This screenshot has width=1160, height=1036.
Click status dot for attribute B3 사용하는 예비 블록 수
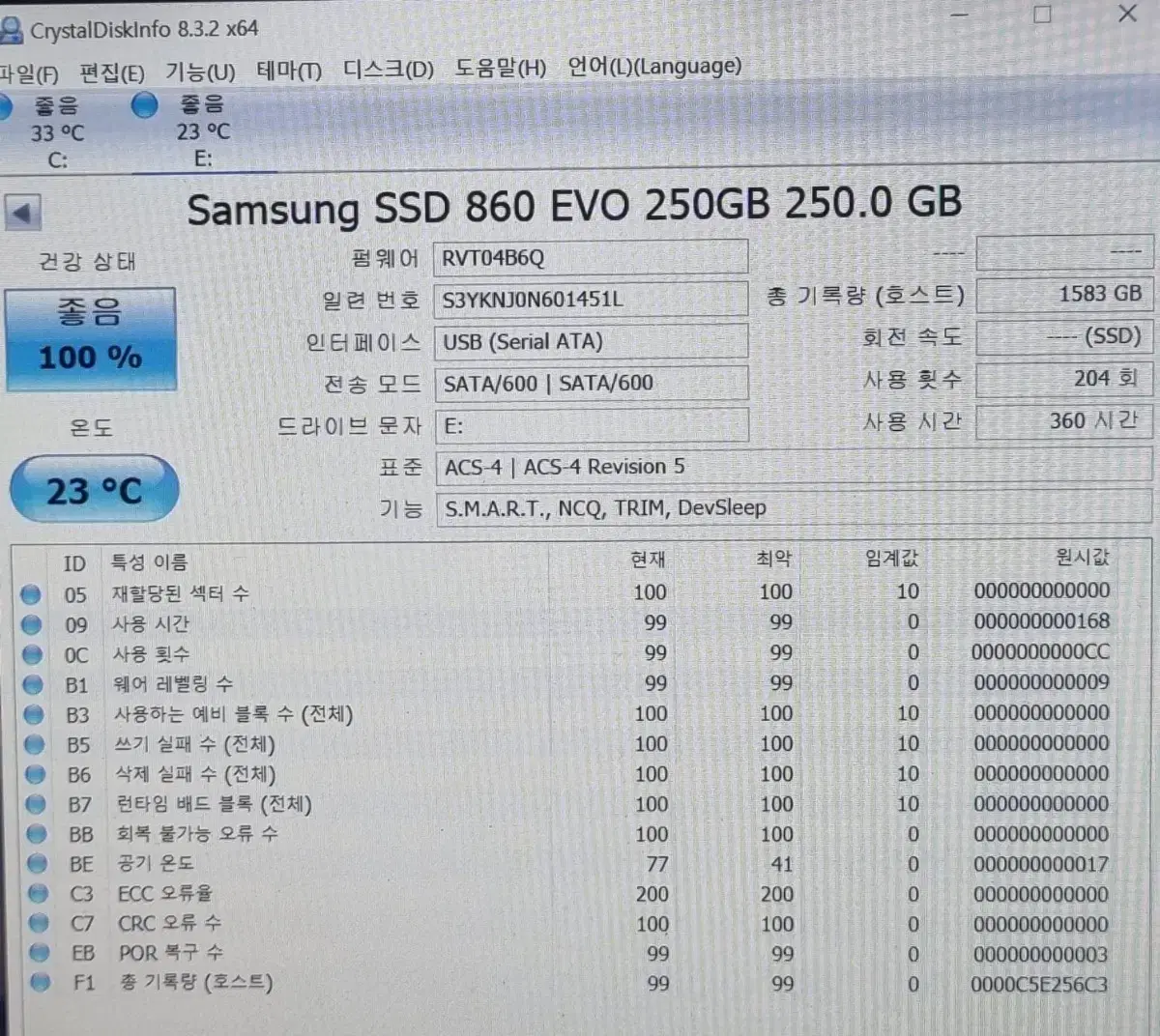tap(35, 714)
